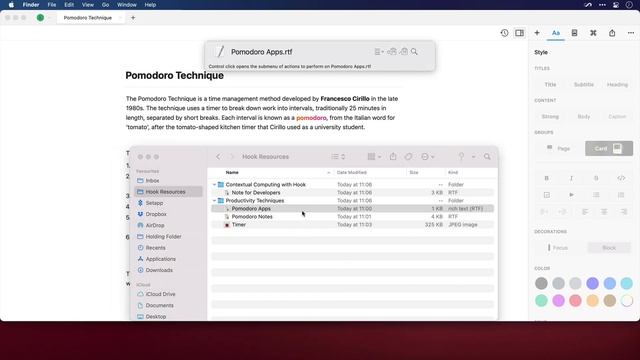Viewport: 640px width, 360px height.
Task: Open the File menu in menu bar
Action: [x=52, y=5]
